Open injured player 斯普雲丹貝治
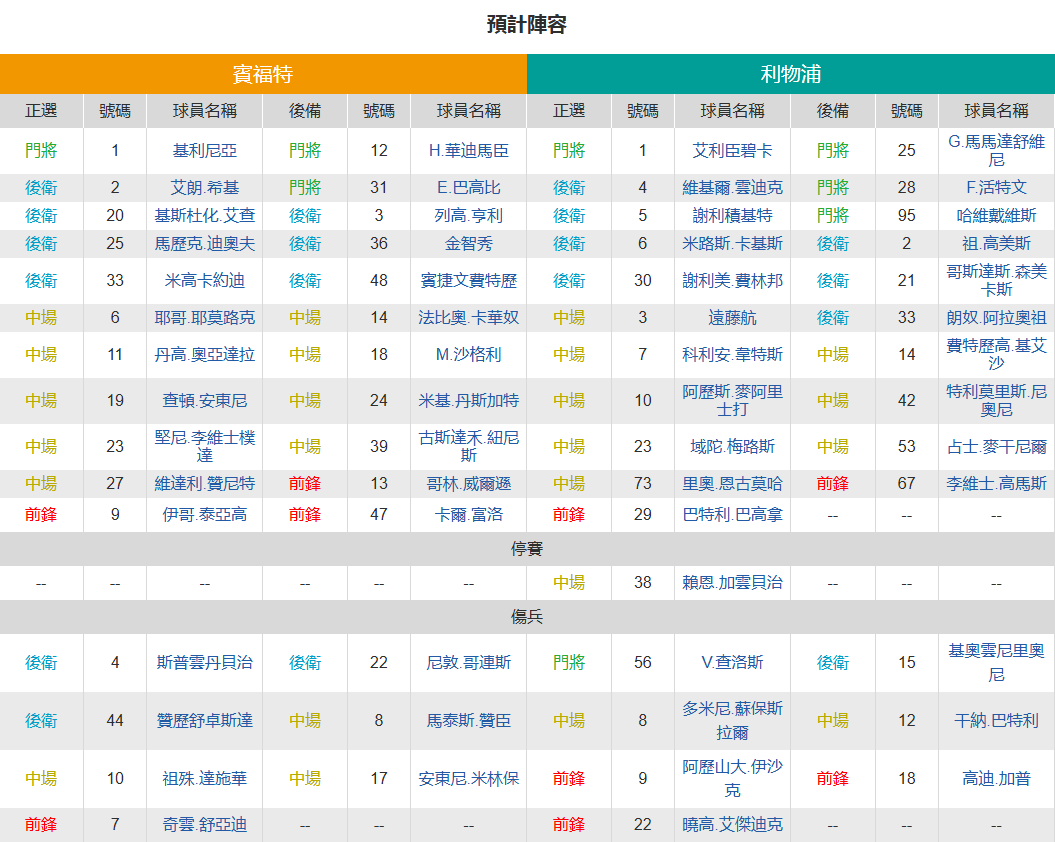 pos(205,663)
